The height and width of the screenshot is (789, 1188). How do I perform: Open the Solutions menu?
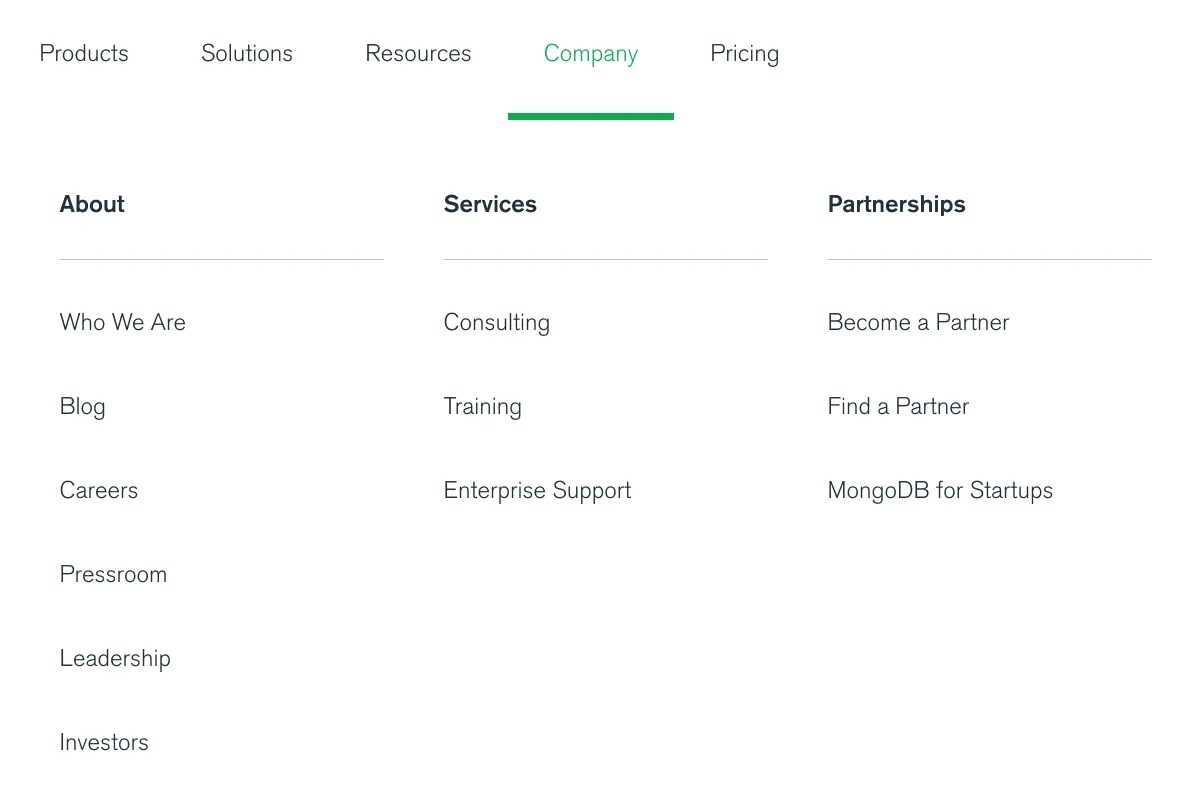[247, 54]
